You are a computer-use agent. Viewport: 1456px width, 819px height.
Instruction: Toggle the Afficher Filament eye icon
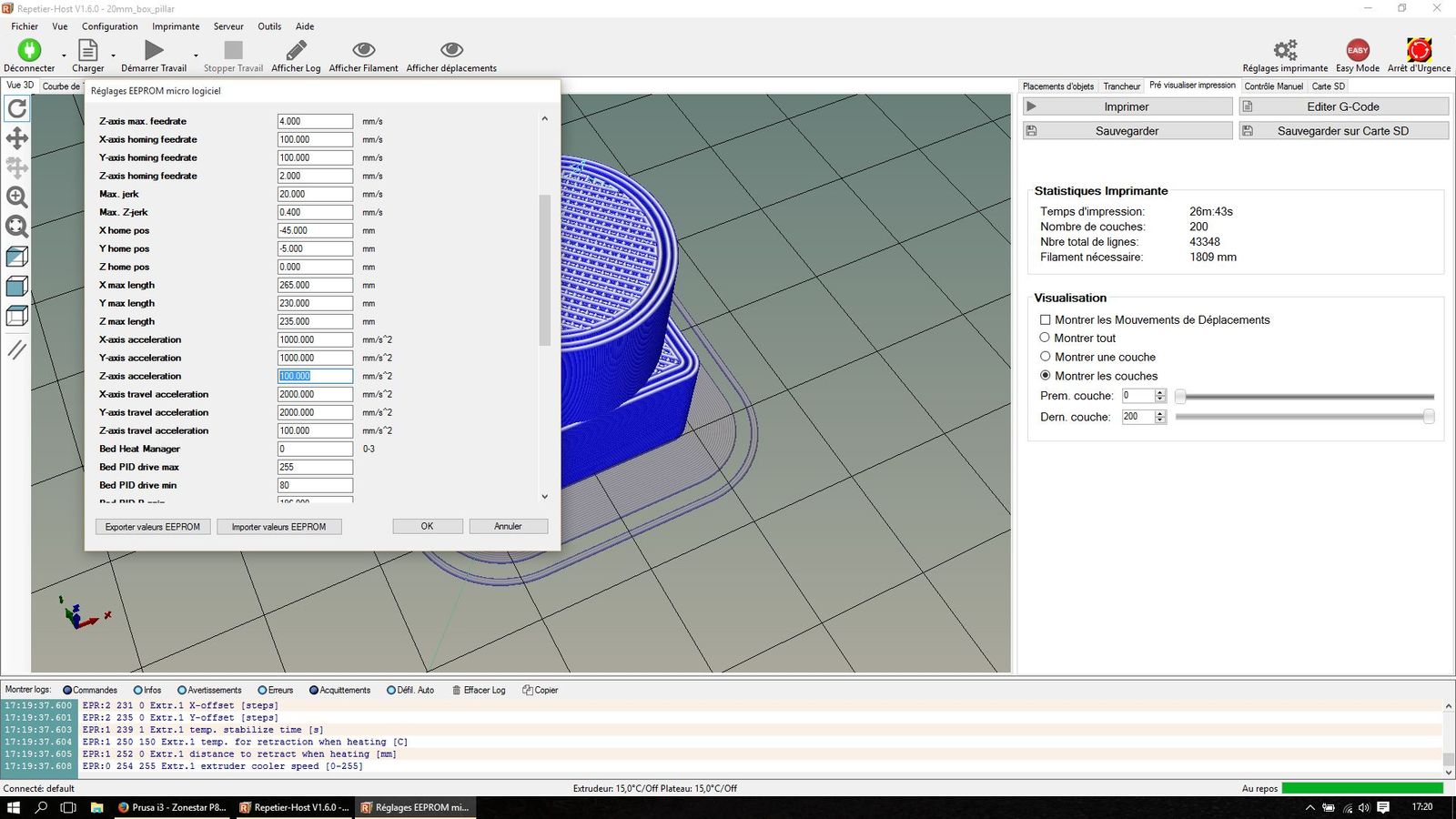click(363, 50)
